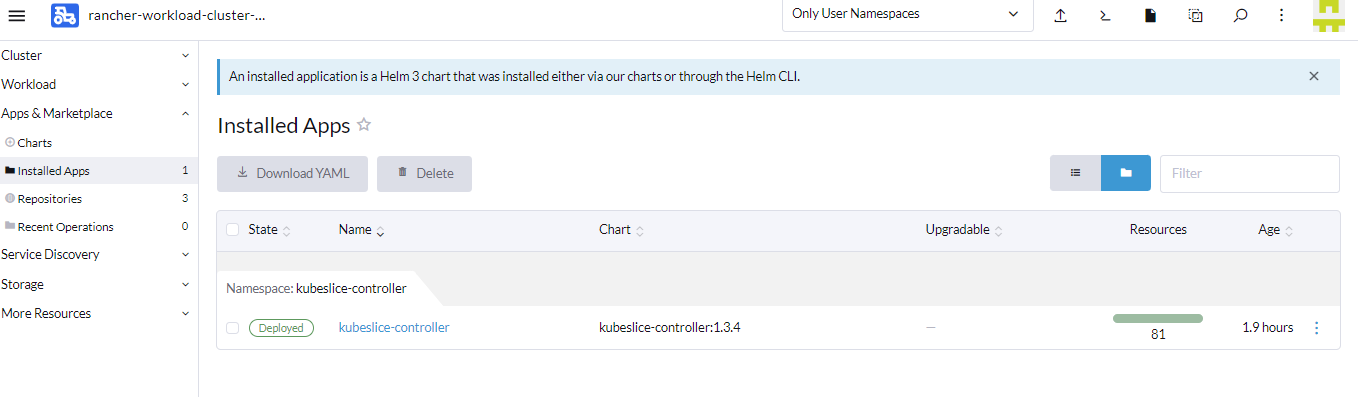
Task: Check the kubeslice-controller row checkbox
Action: (x=233, y=328)
